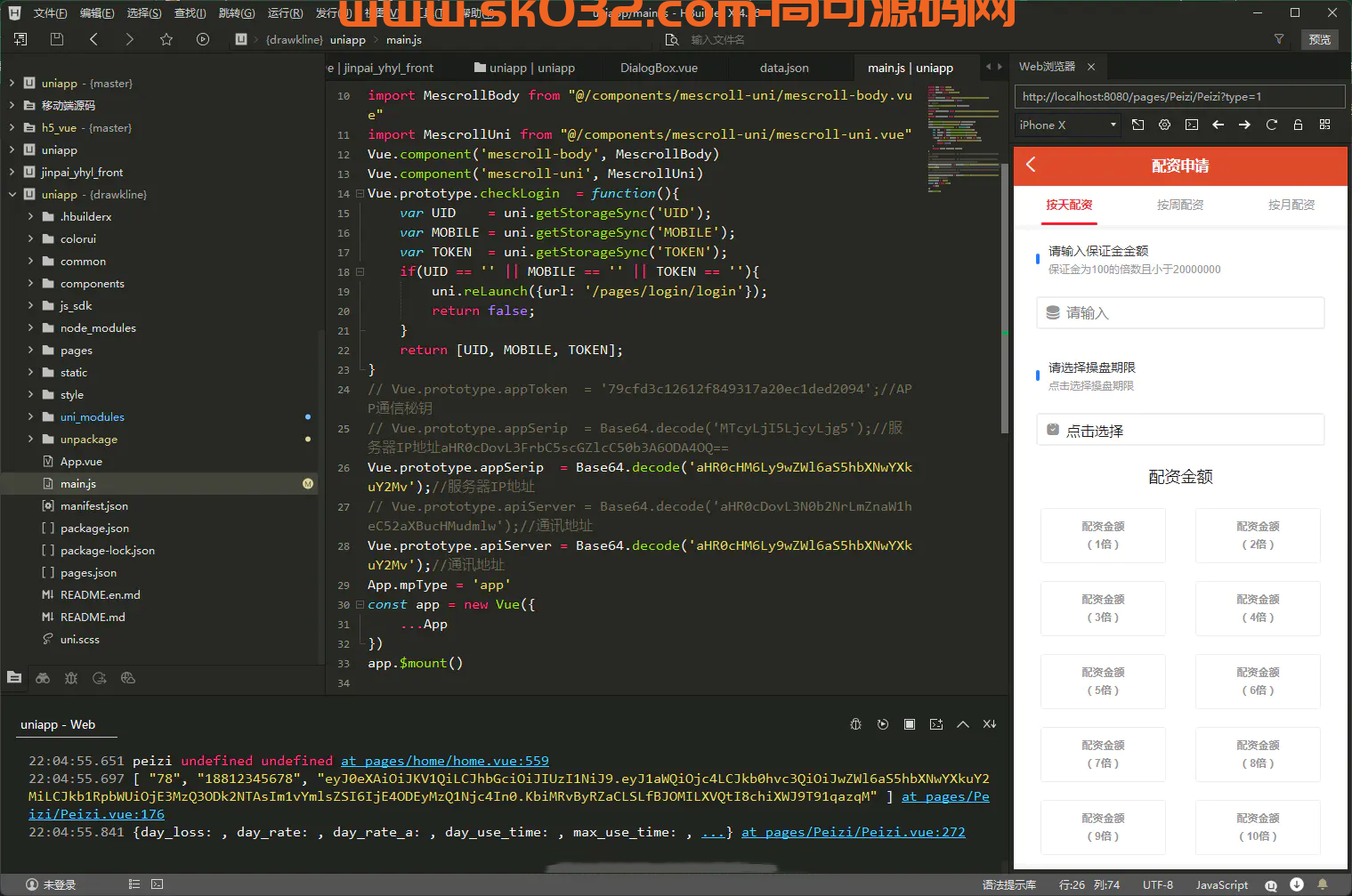Click the globe cloud icon below file tree
This screenshot has height=896, width=1352.
tap(128, 678)
